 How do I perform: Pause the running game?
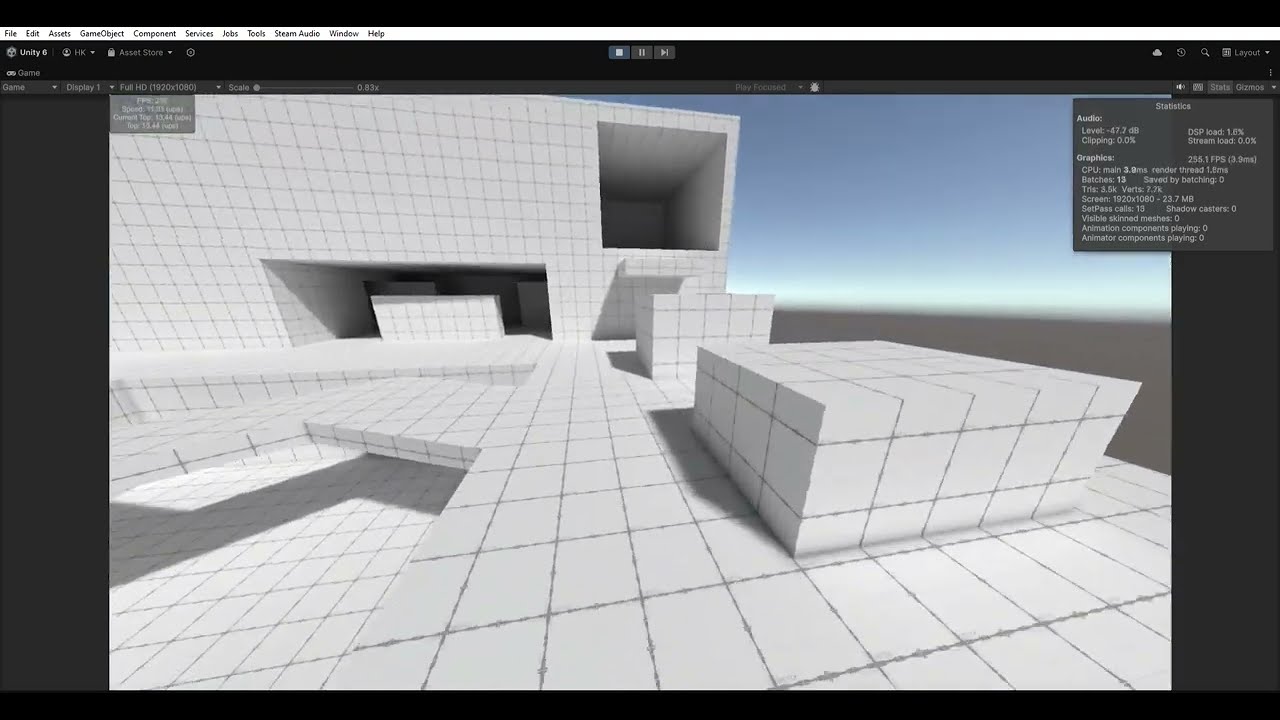coord(641,52)
